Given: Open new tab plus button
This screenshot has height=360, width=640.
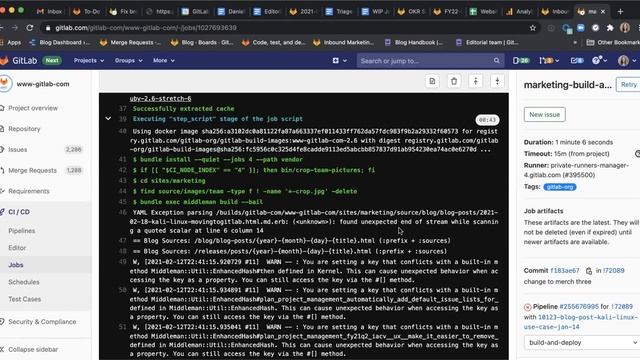Looking at the screenshot, I should pyautogui.click(x=620, y=11).
